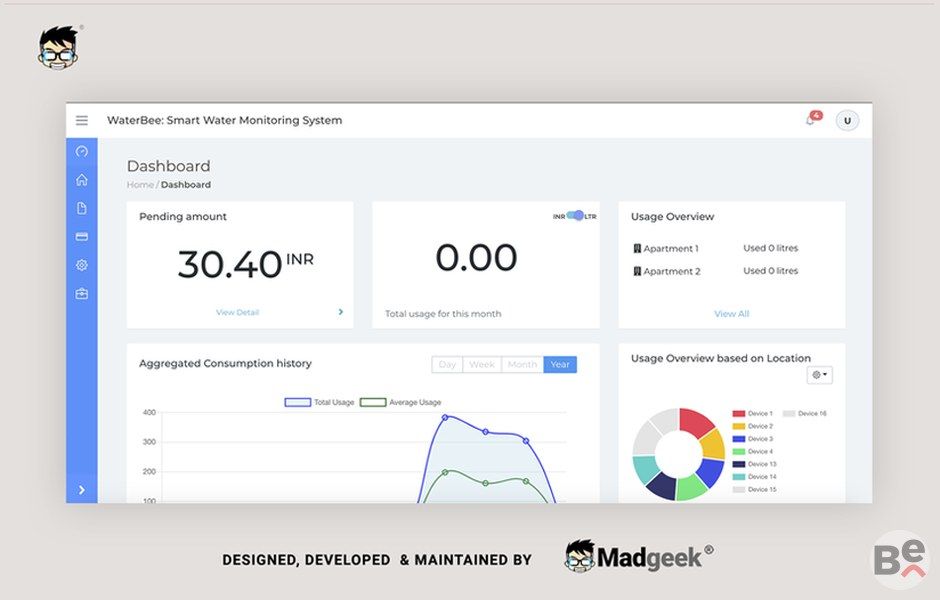Click the dashboard gauge icon in sidebar
This screenshot has height=600, width=940.
point(82,151)
